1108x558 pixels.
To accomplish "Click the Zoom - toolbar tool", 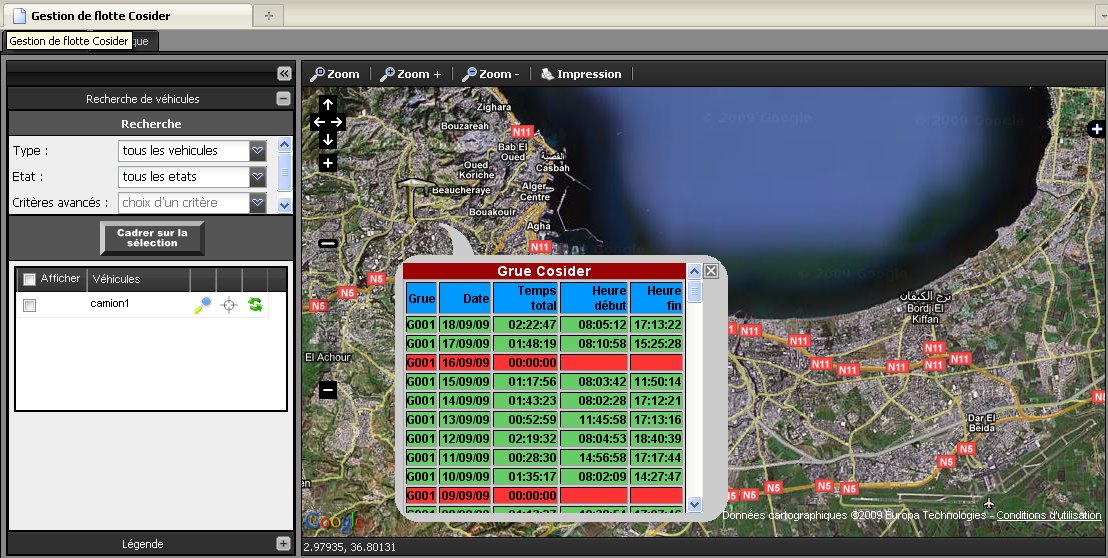I will (490, 74).
